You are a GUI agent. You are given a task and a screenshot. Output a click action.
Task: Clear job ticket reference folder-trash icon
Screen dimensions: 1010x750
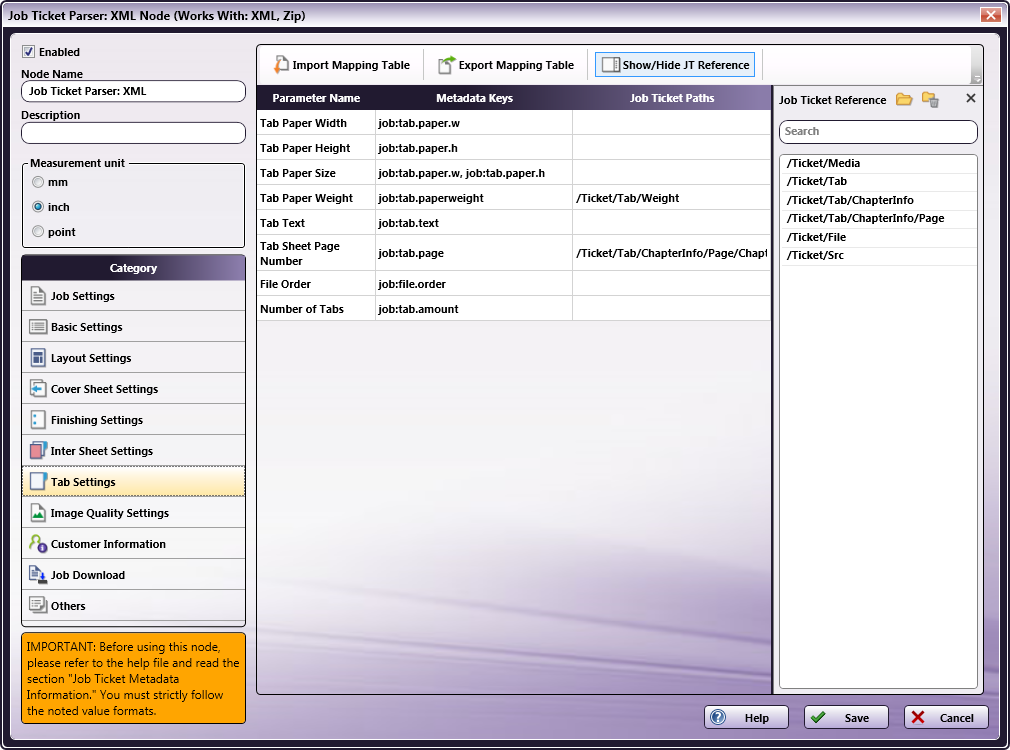[x=930, y=99]
